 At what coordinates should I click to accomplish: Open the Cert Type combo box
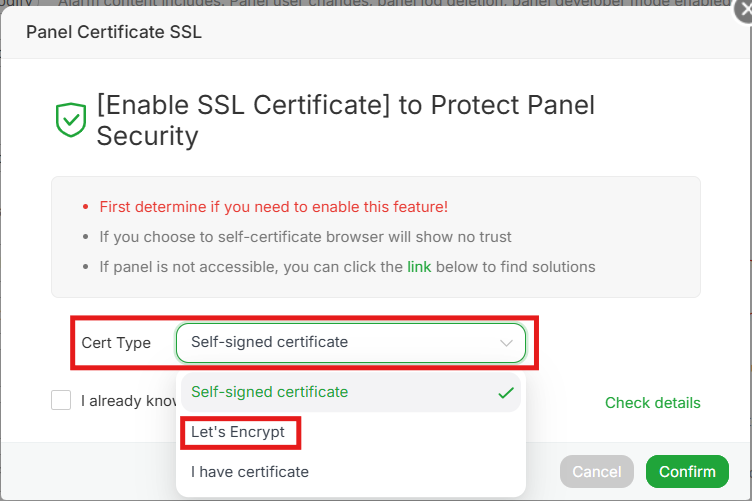[350, 342]
